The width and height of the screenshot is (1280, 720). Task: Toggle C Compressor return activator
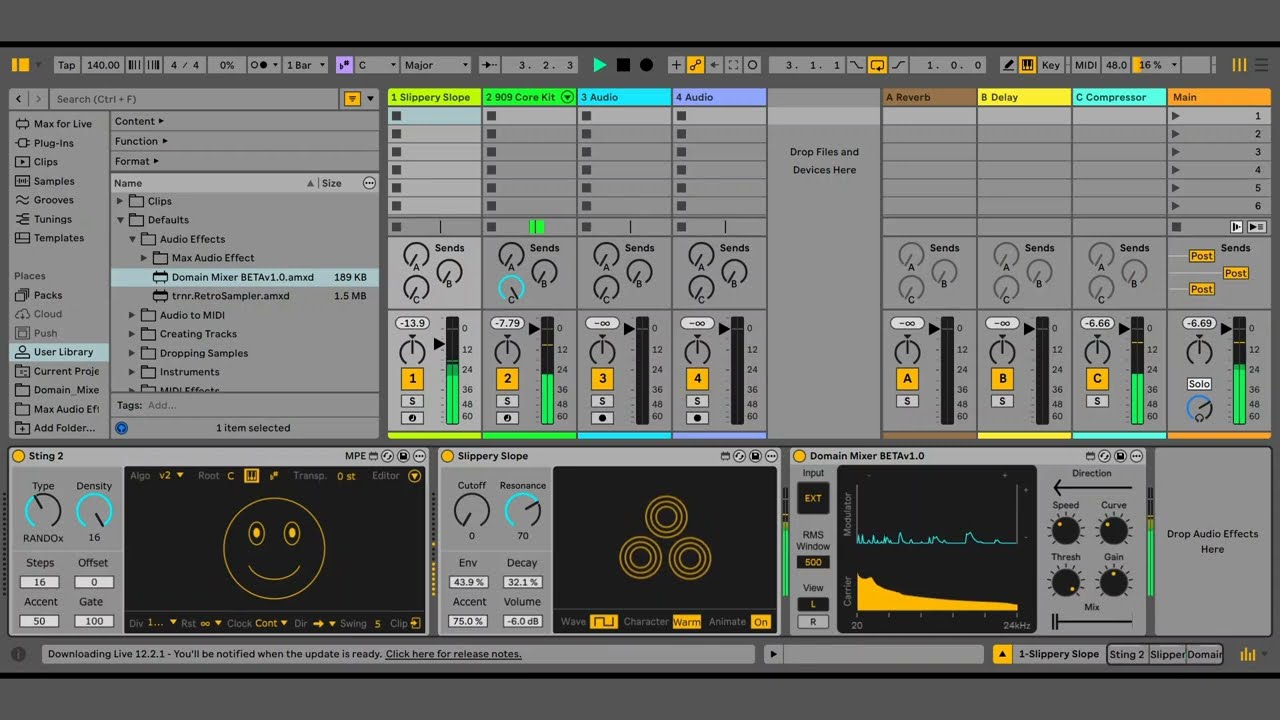pyautogui.click(x=1097, y=379)
